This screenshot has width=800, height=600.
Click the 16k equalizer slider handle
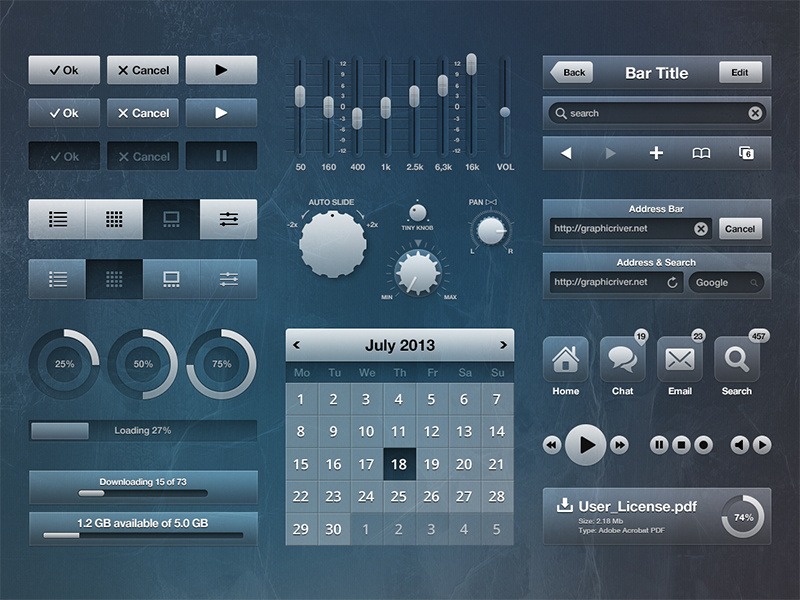coord(471,64)
